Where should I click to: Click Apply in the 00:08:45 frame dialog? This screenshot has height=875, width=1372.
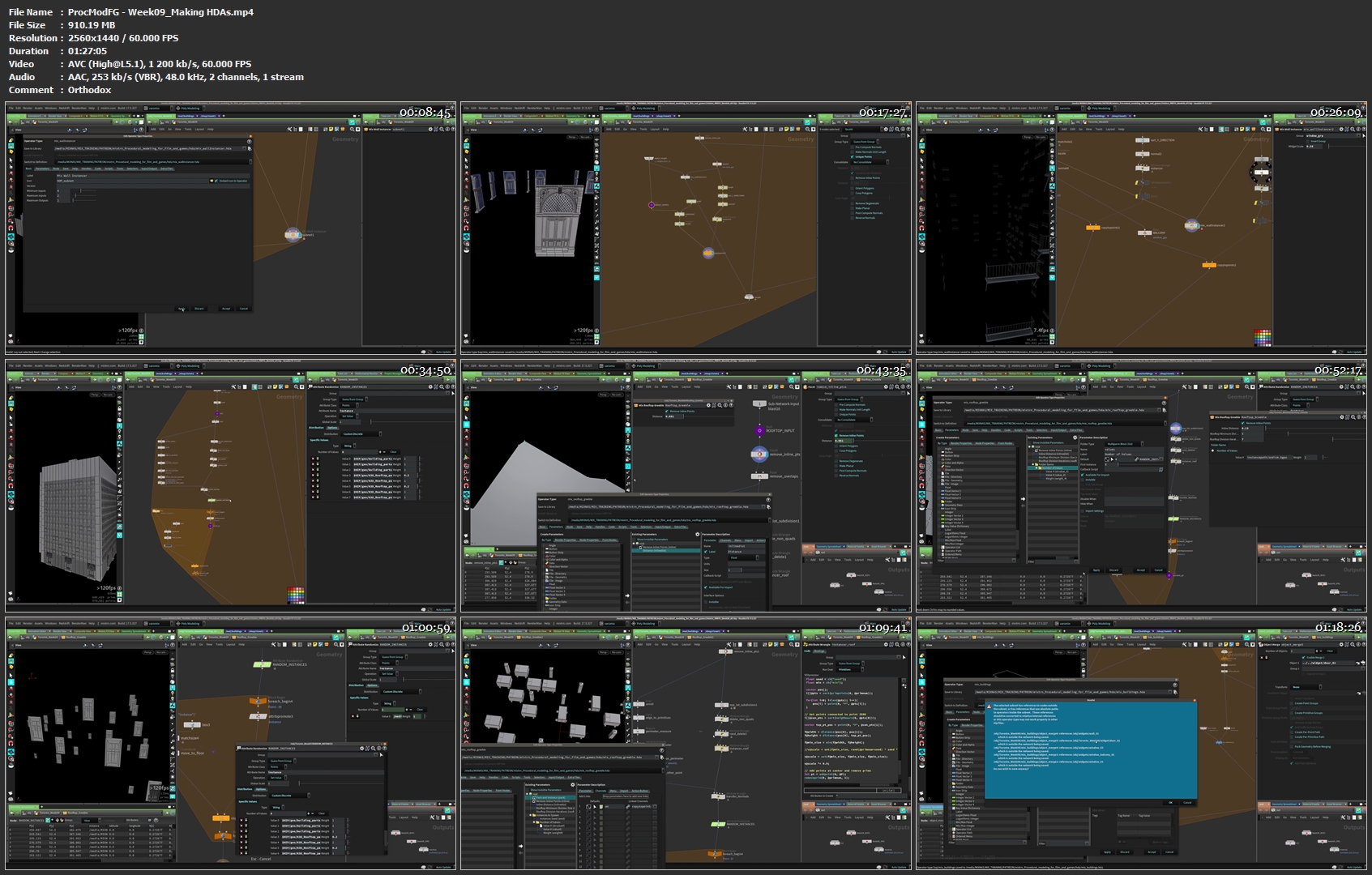[x=182, y=309]
